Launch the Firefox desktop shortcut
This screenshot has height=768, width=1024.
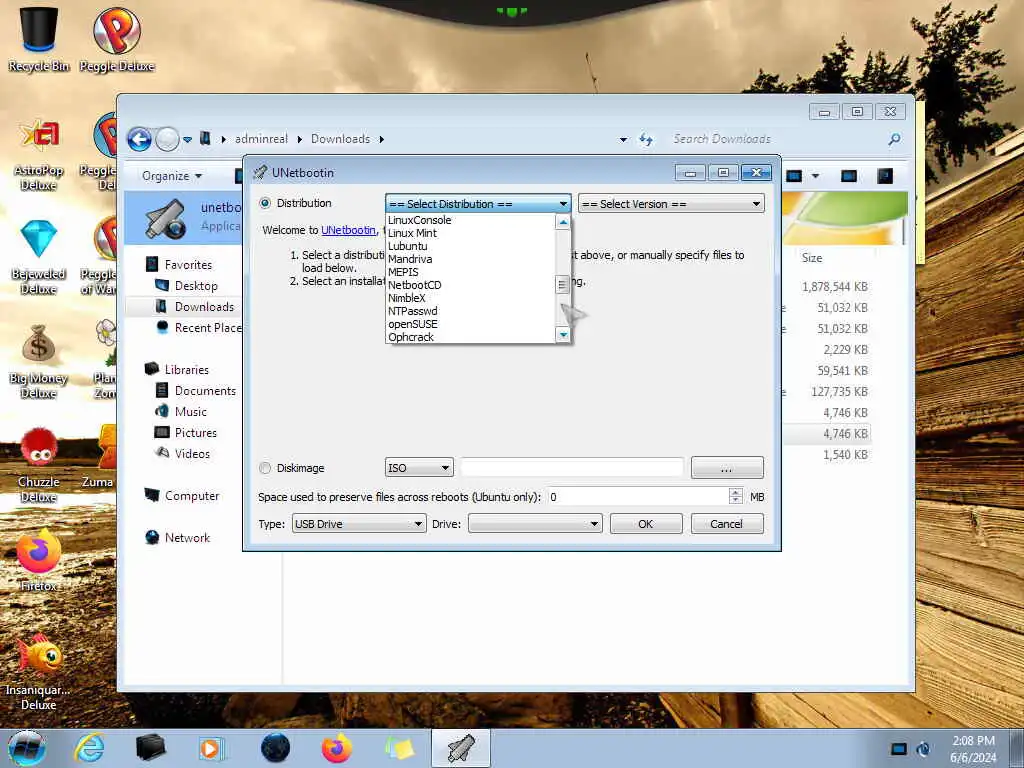[39, 560]
